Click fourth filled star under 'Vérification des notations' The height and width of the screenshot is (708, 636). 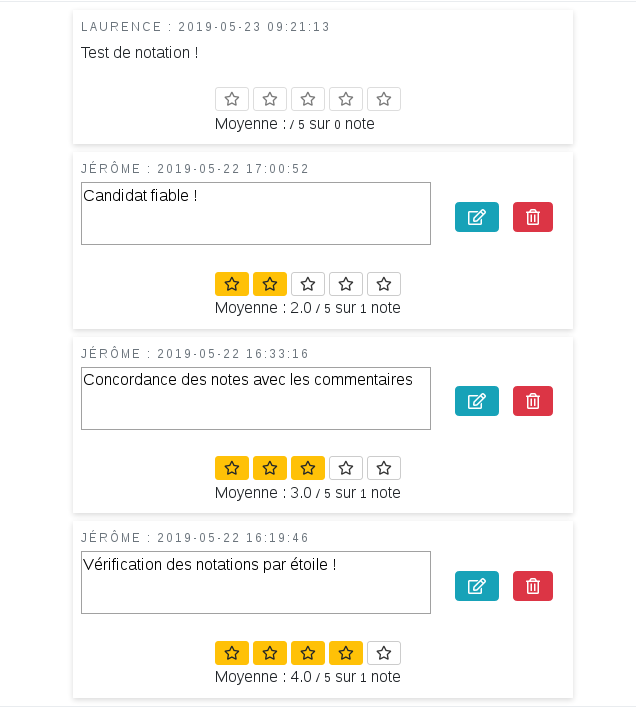[346, 653]
